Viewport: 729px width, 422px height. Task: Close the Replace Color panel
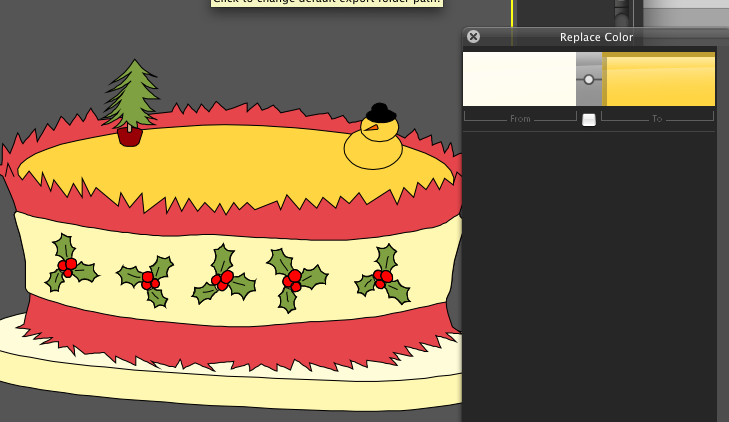pos(474,36)
